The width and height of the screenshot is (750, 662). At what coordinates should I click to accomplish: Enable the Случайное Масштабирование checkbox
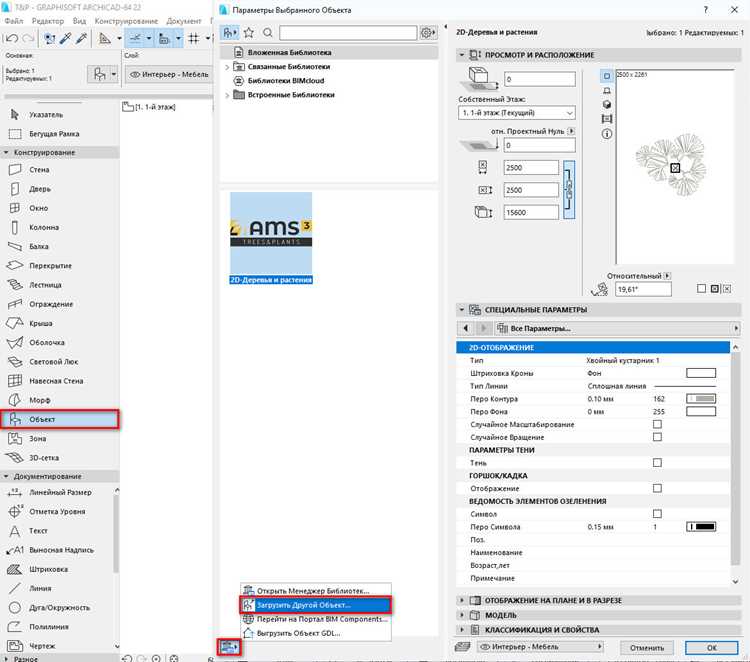(657, 424)
